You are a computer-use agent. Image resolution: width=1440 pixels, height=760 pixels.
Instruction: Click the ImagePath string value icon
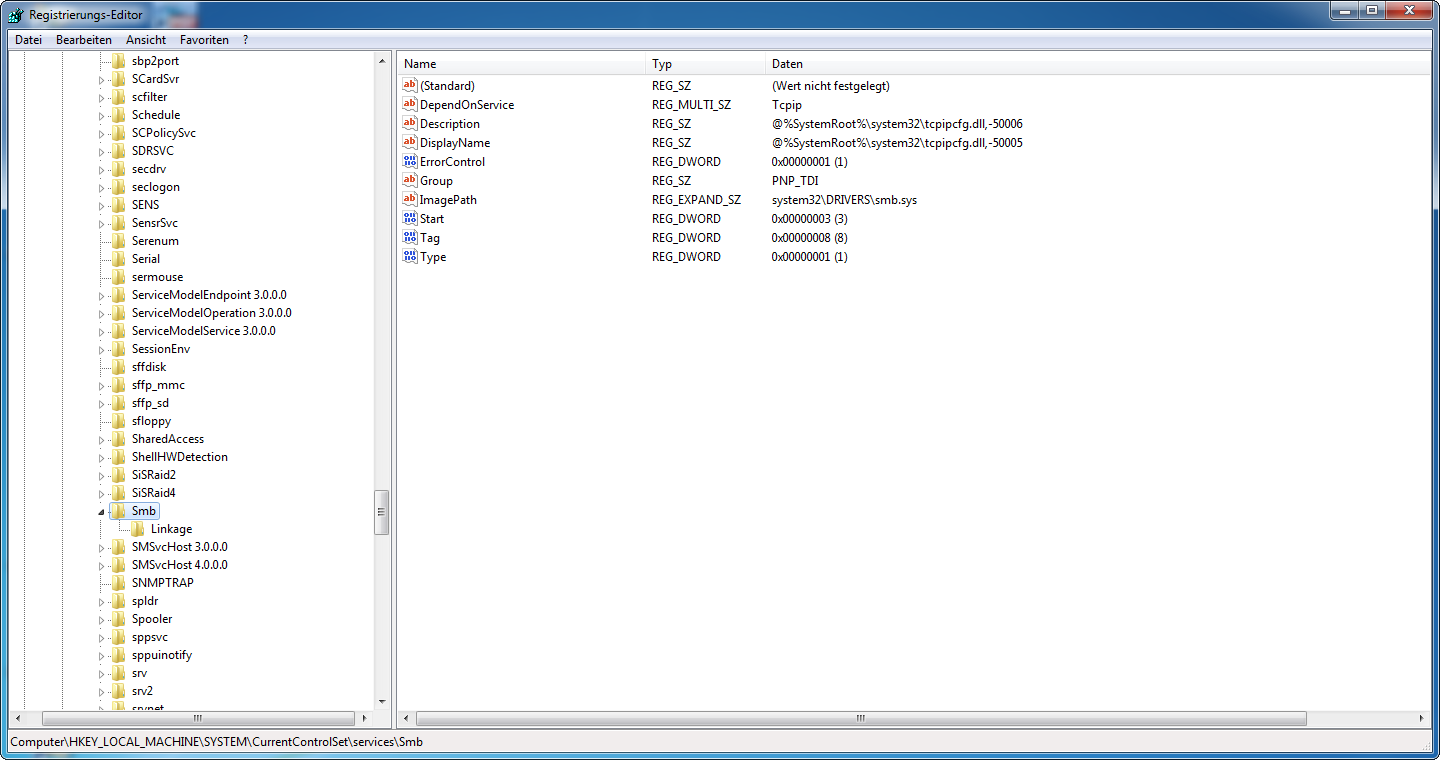point(409,199)
